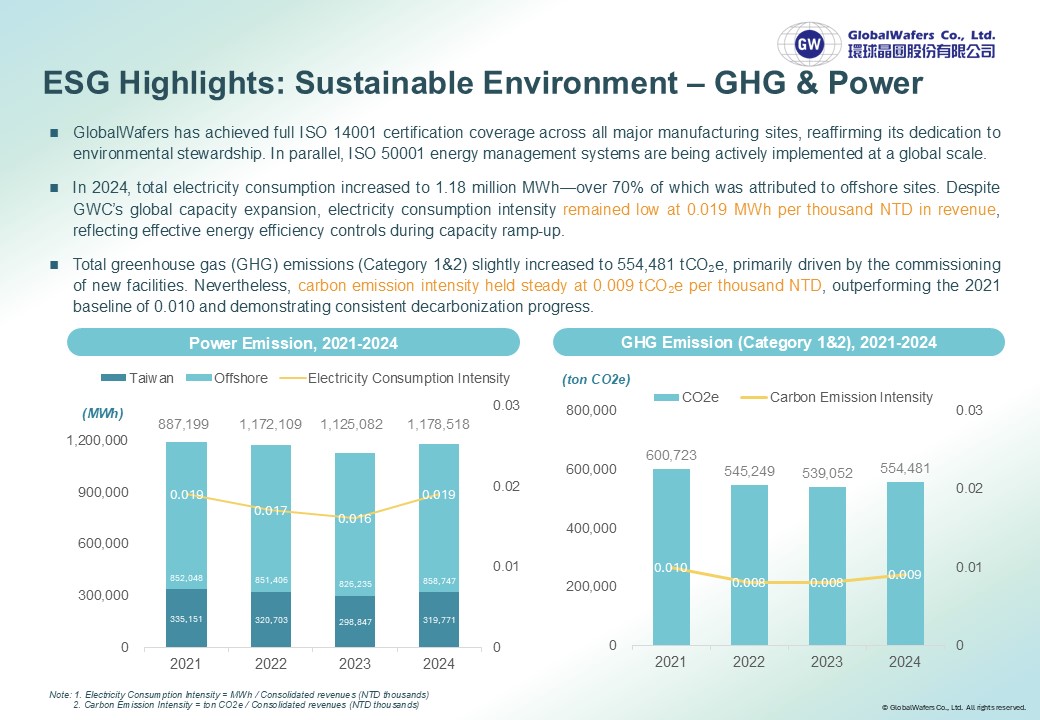Click the 2024 Offshore bar segment 858,747
The height and width of the screenshot is (720, 1040).
(439, 518)
